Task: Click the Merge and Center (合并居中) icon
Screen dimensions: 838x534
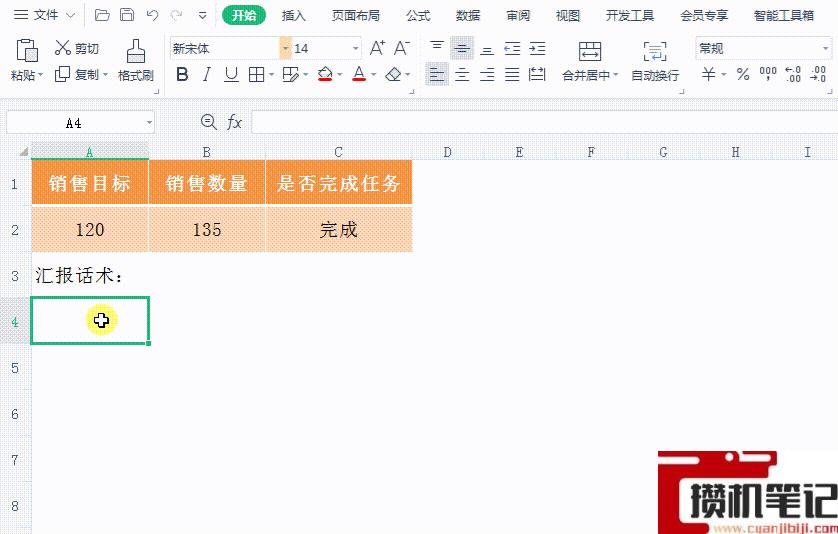Action: pos(590,51)
